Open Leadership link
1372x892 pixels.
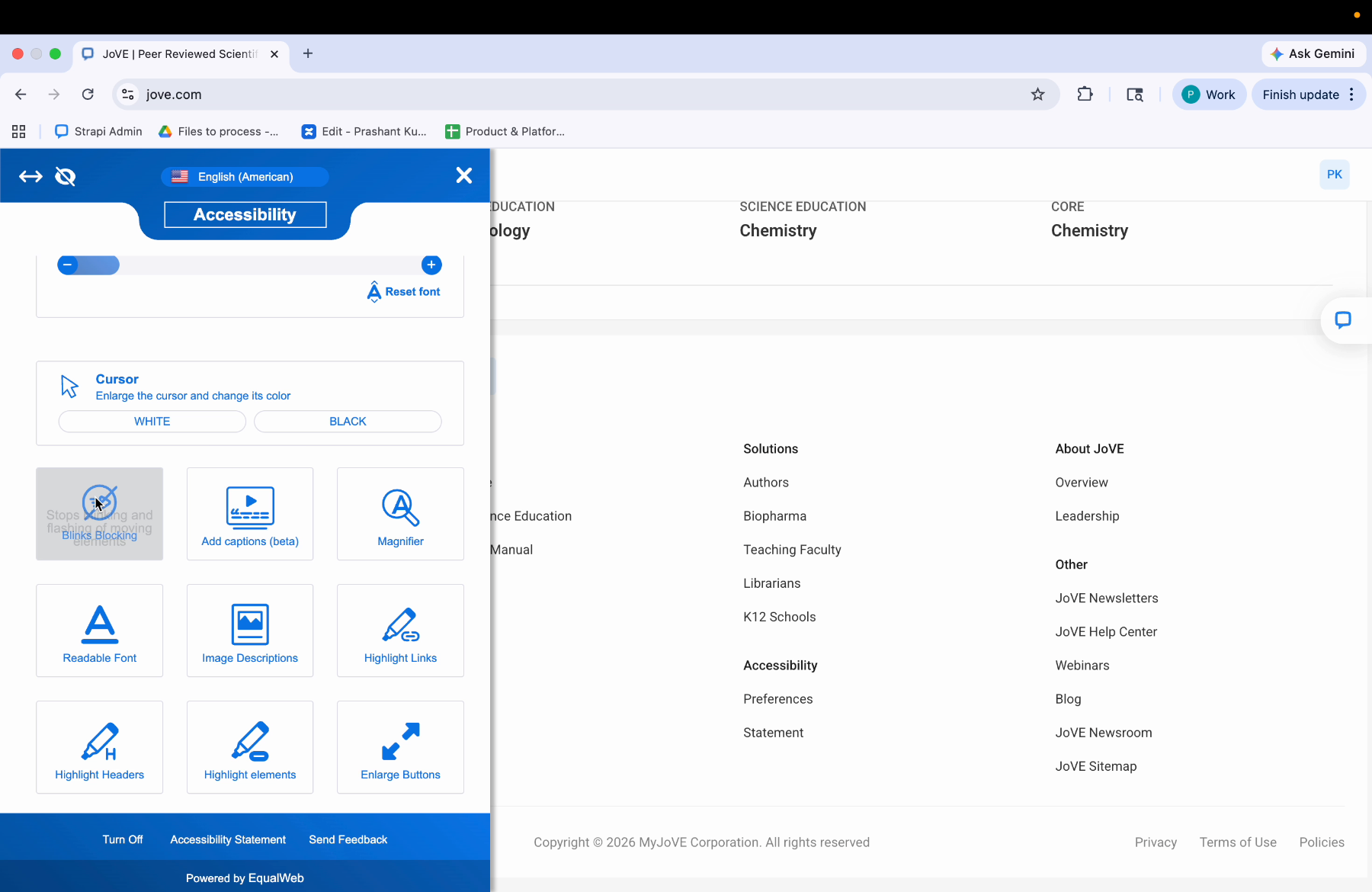[x=1087, y=516]
